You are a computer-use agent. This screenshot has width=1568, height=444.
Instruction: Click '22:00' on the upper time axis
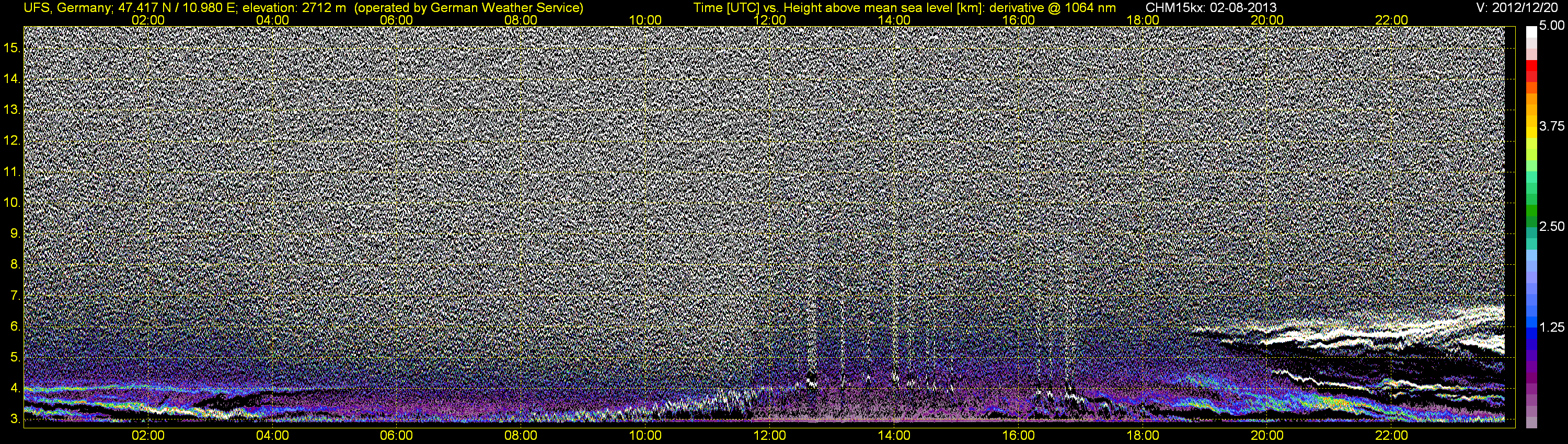1391,20
